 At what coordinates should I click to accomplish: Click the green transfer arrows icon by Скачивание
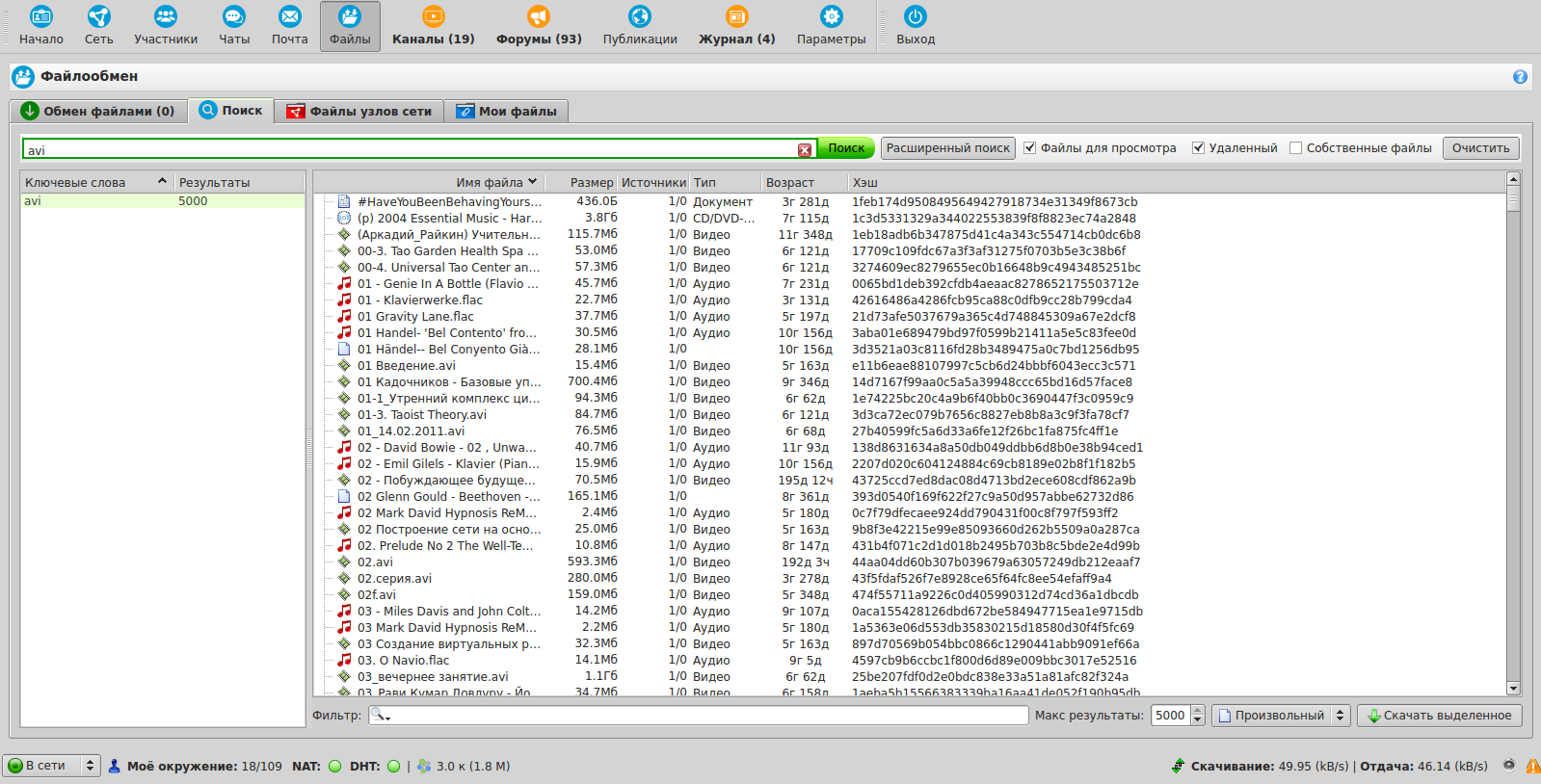[1178, 767]
